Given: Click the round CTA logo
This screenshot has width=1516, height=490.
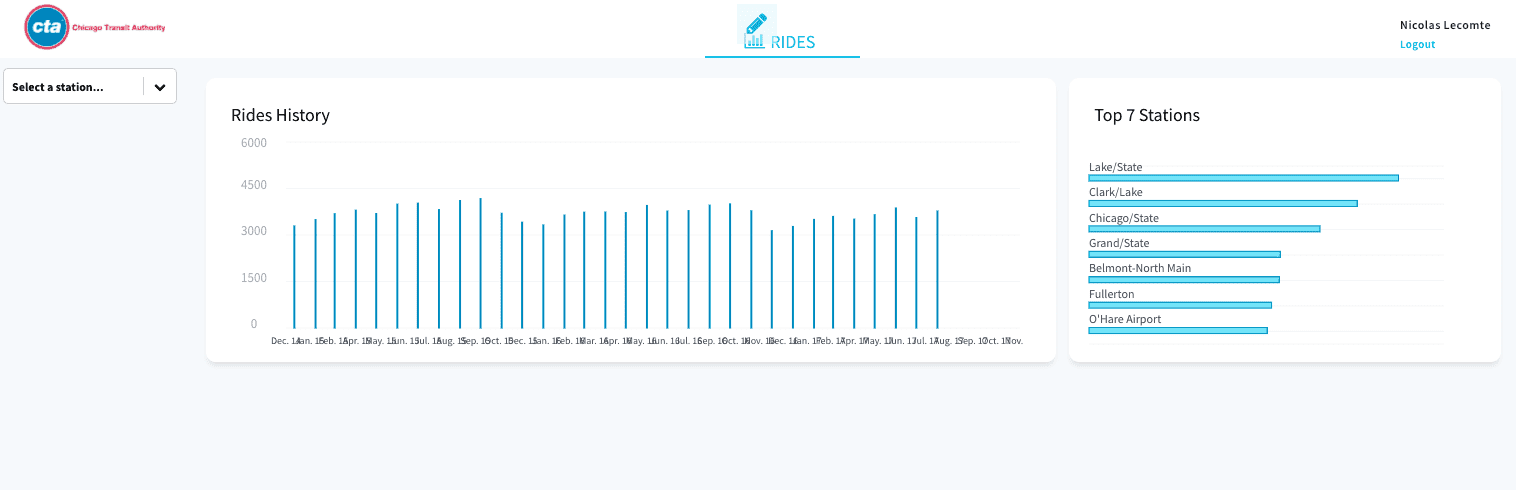Looking at the screenshot, I should tap(47, 28).
